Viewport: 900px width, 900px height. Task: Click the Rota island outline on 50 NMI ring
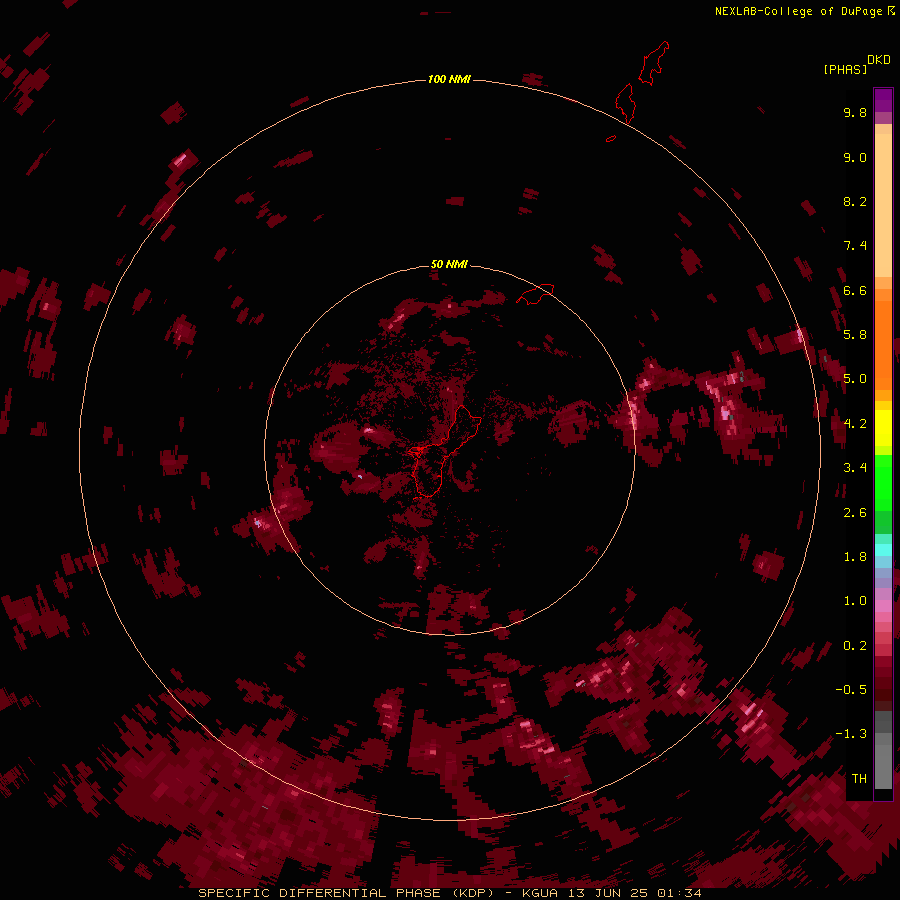[x=536, y=293]
